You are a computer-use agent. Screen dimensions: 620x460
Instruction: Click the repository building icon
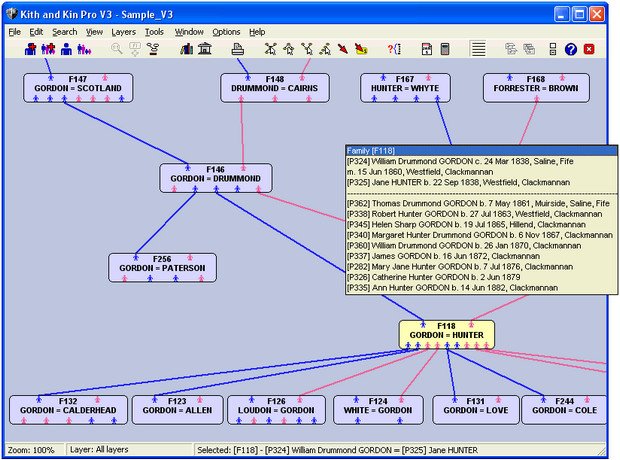204,49
